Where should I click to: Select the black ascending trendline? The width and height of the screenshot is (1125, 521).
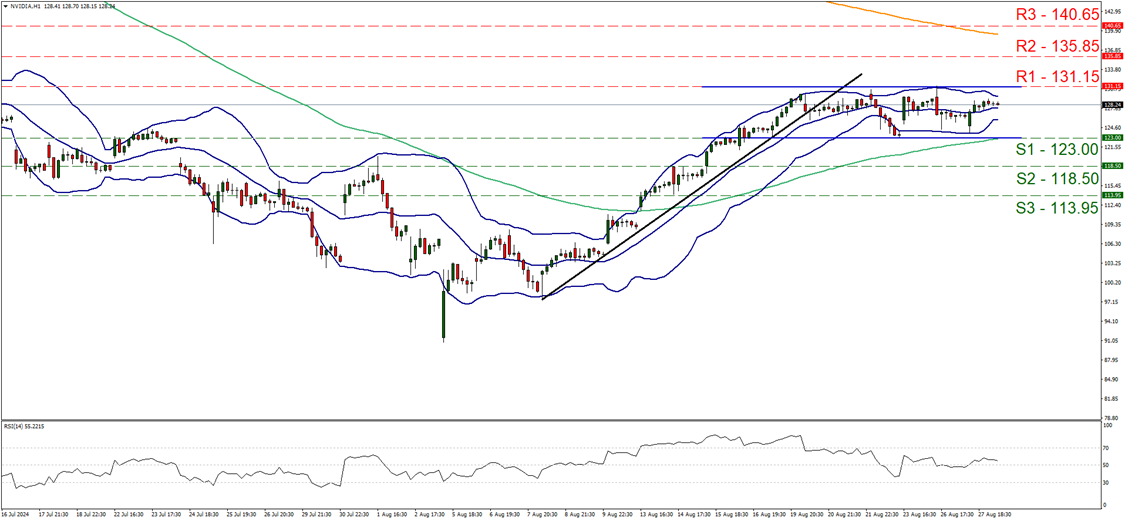[x=700, y=187]
